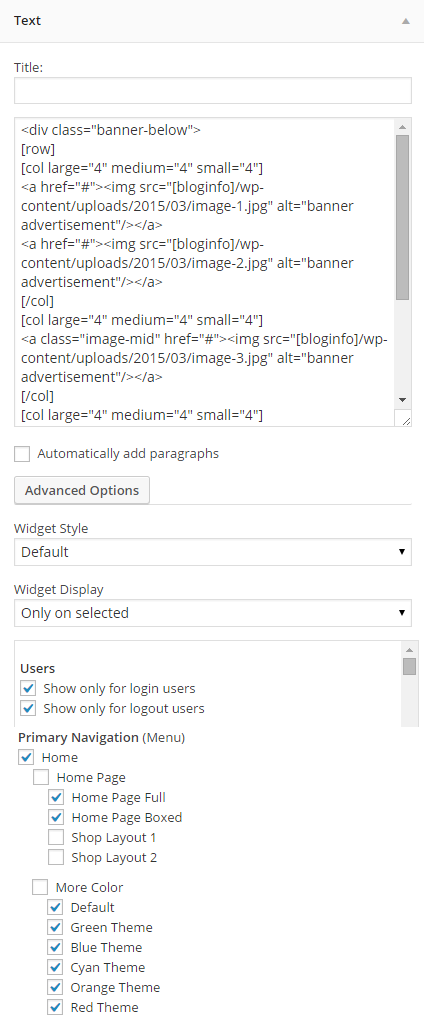
Task: Uncheck the Home menu item checkbox
Action: click(27, 757)
